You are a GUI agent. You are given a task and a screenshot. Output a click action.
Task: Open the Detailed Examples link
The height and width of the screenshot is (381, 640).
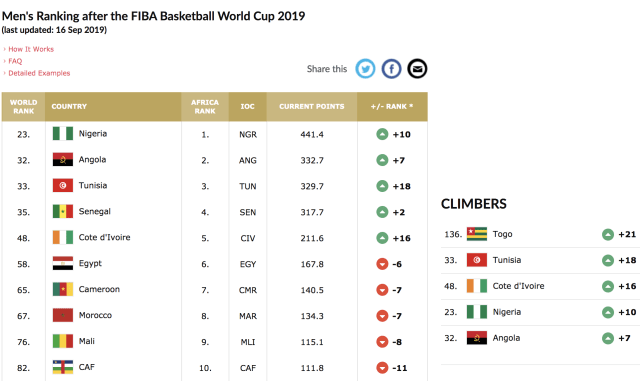tap(39, 73)
